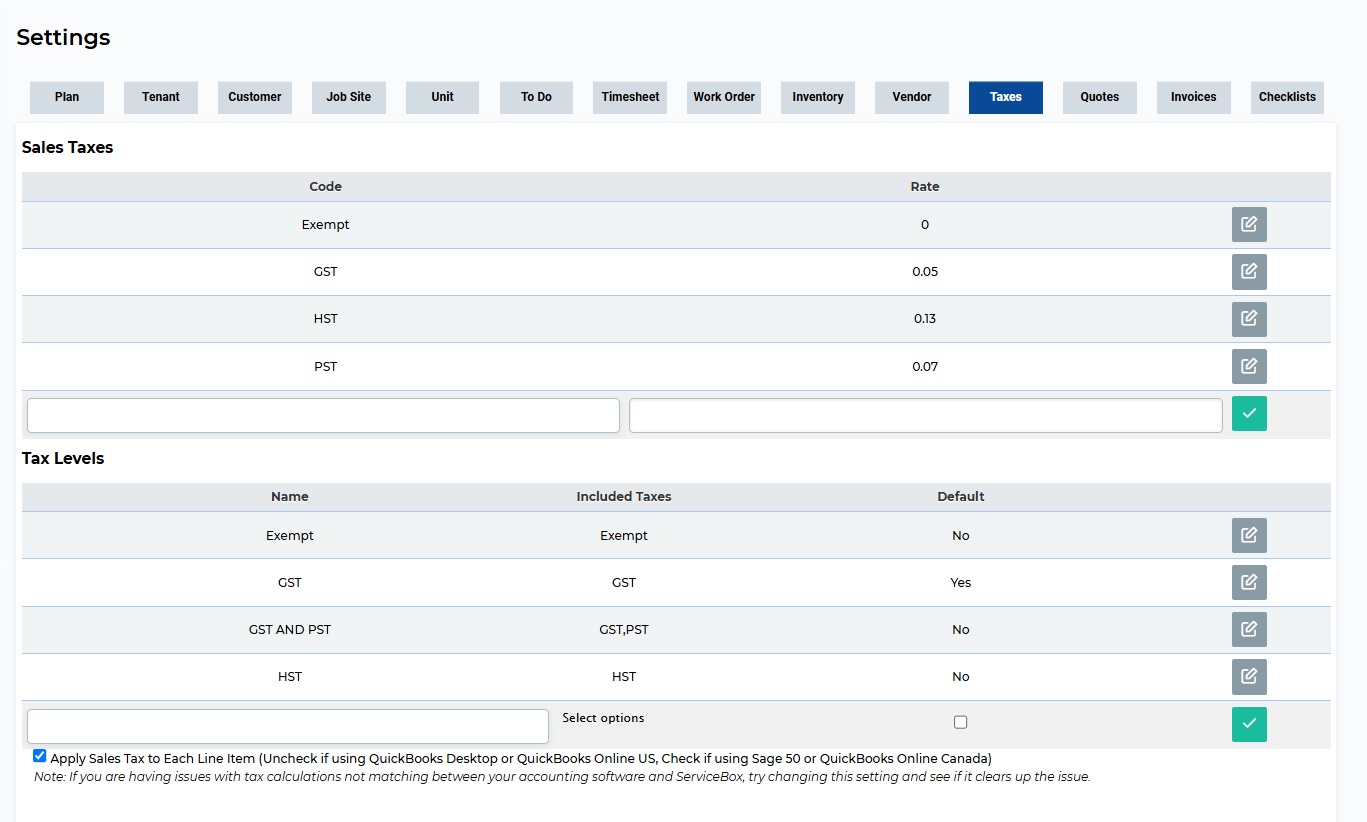Edit the HST sales tax rate
Image resolution: width=1367 pixels, height=822 pixels.
point(1249,318)
